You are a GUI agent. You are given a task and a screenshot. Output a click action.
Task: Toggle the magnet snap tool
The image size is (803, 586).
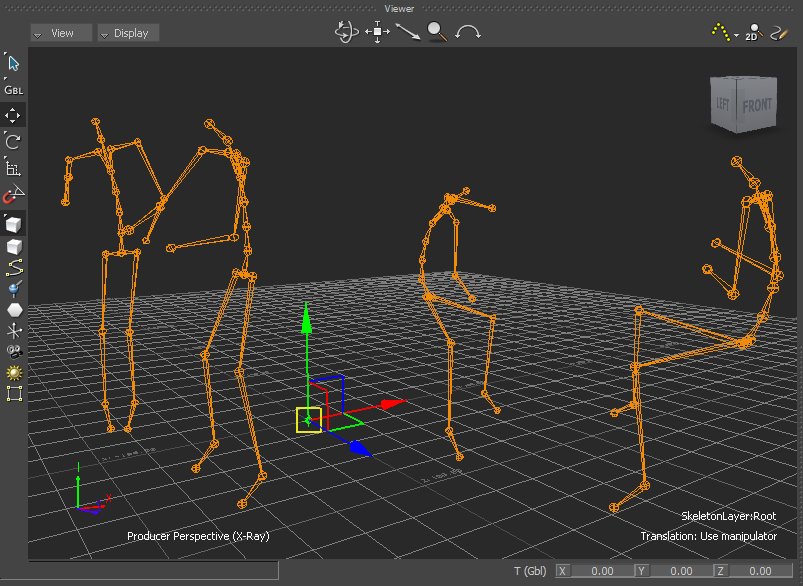click(14, 194)
